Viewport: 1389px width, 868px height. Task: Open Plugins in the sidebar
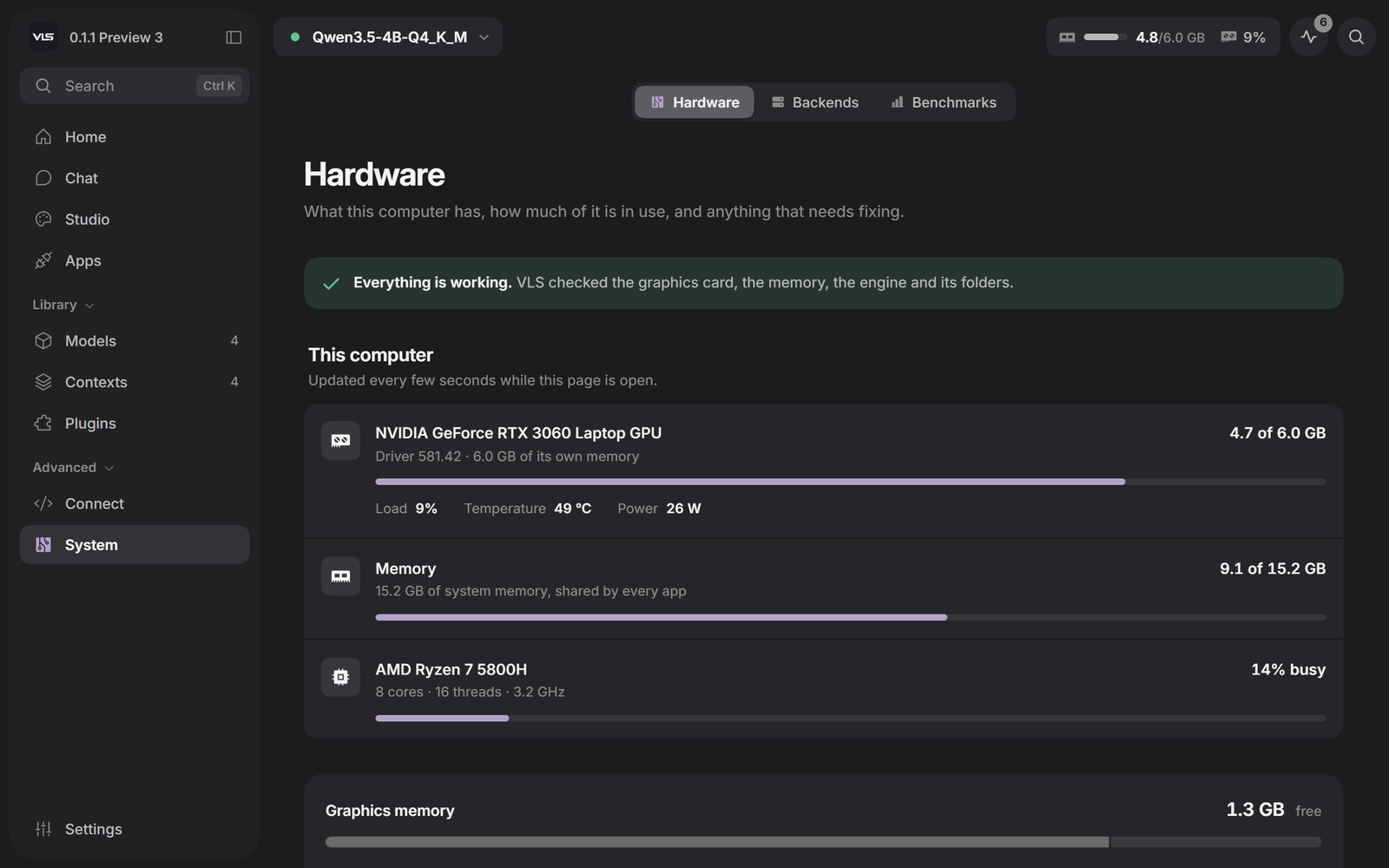(x=135, y=424)
